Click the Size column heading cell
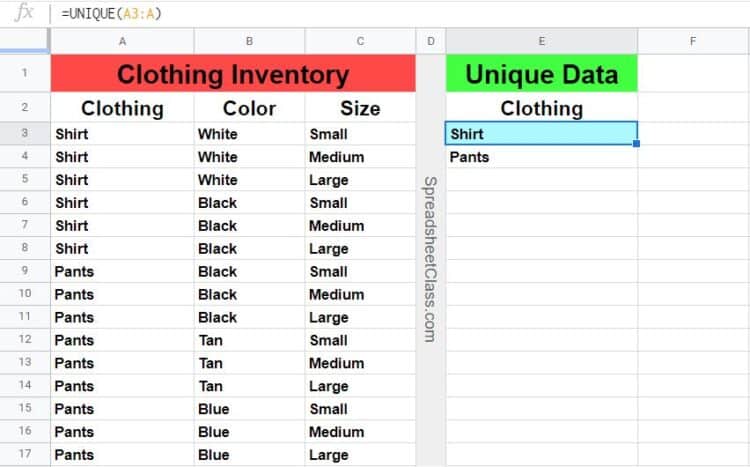 pyautogui.click(x=360, y=108)
